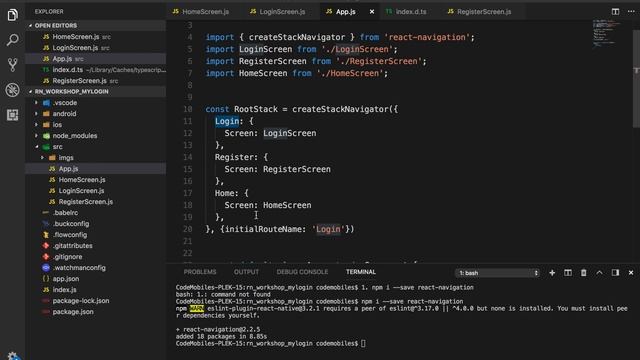Collapse the RN_WORKSHOP_MYLOGIN section

pyautogui.click(x=96, y=91)
